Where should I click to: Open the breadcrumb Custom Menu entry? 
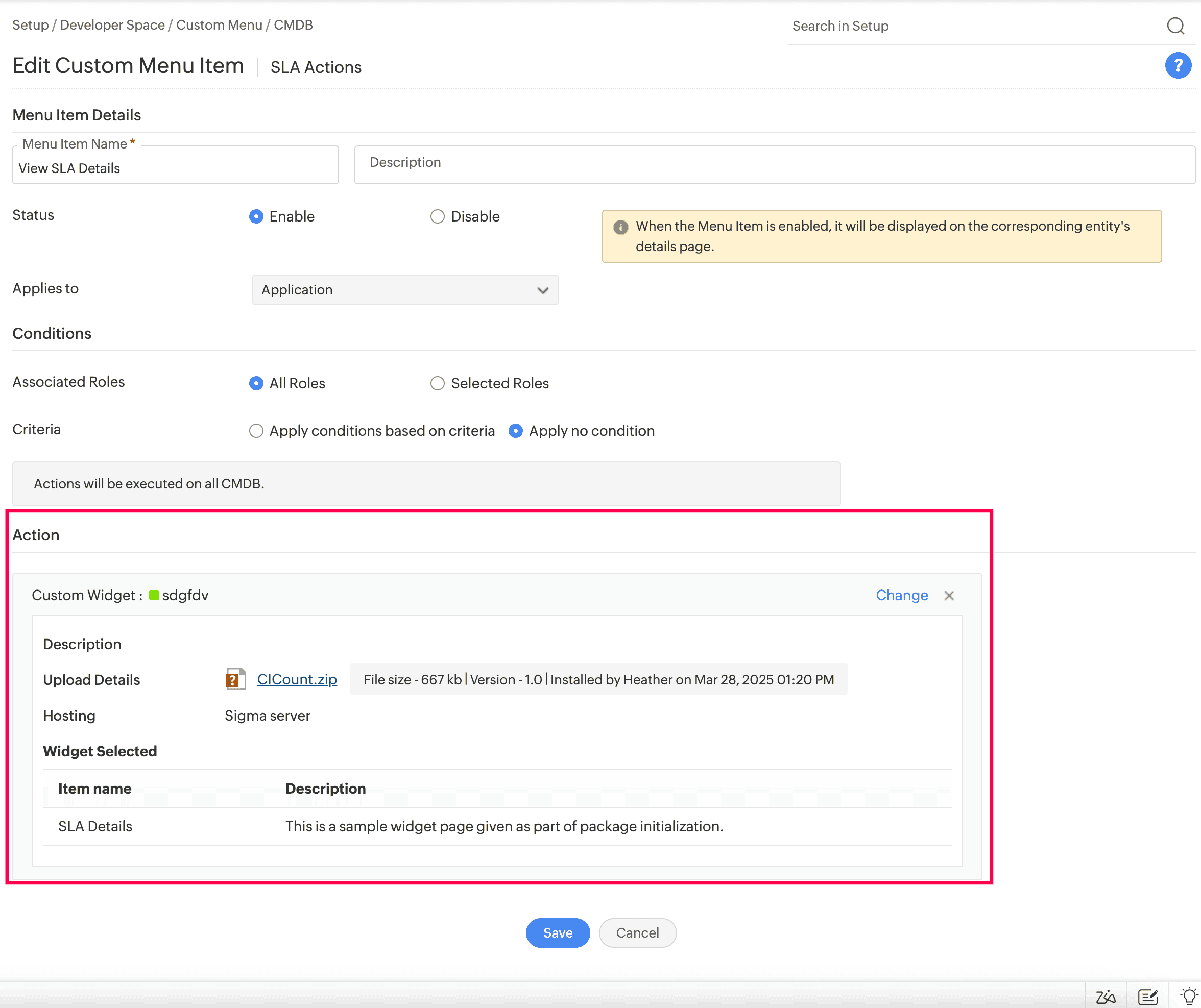(x=219, y=24)
